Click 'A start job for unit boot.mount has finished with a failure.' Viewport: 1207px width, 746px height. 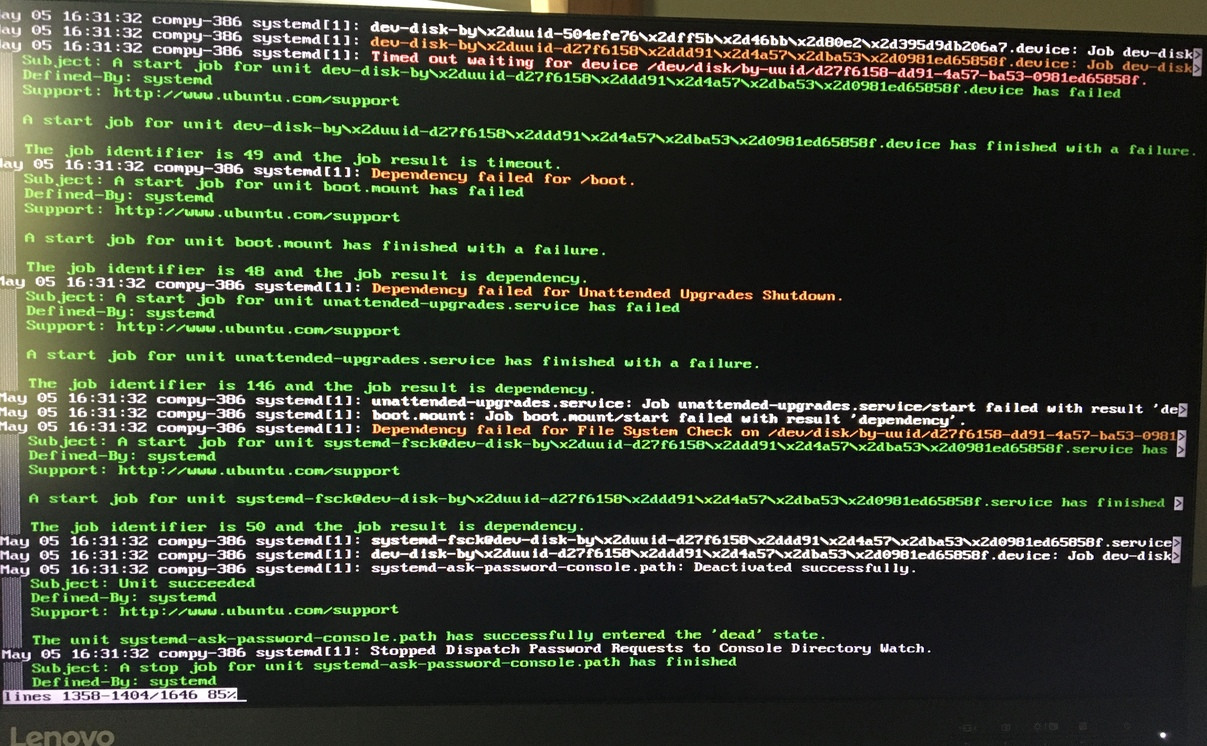pyautogui.click(x=316, y=243)
